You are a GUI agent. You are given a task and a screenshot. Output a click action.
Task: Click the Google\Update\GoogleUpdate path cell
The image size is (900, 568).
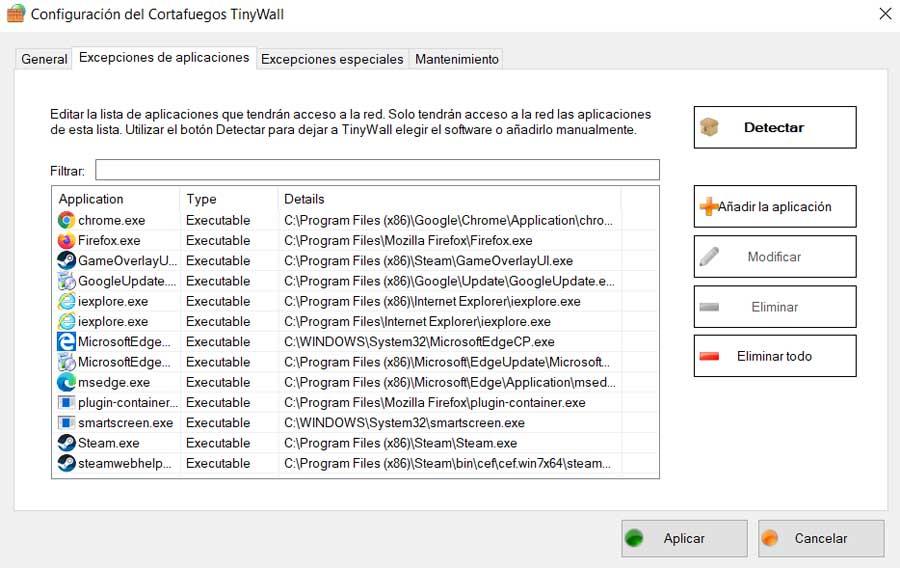click(x=449, y=281)
